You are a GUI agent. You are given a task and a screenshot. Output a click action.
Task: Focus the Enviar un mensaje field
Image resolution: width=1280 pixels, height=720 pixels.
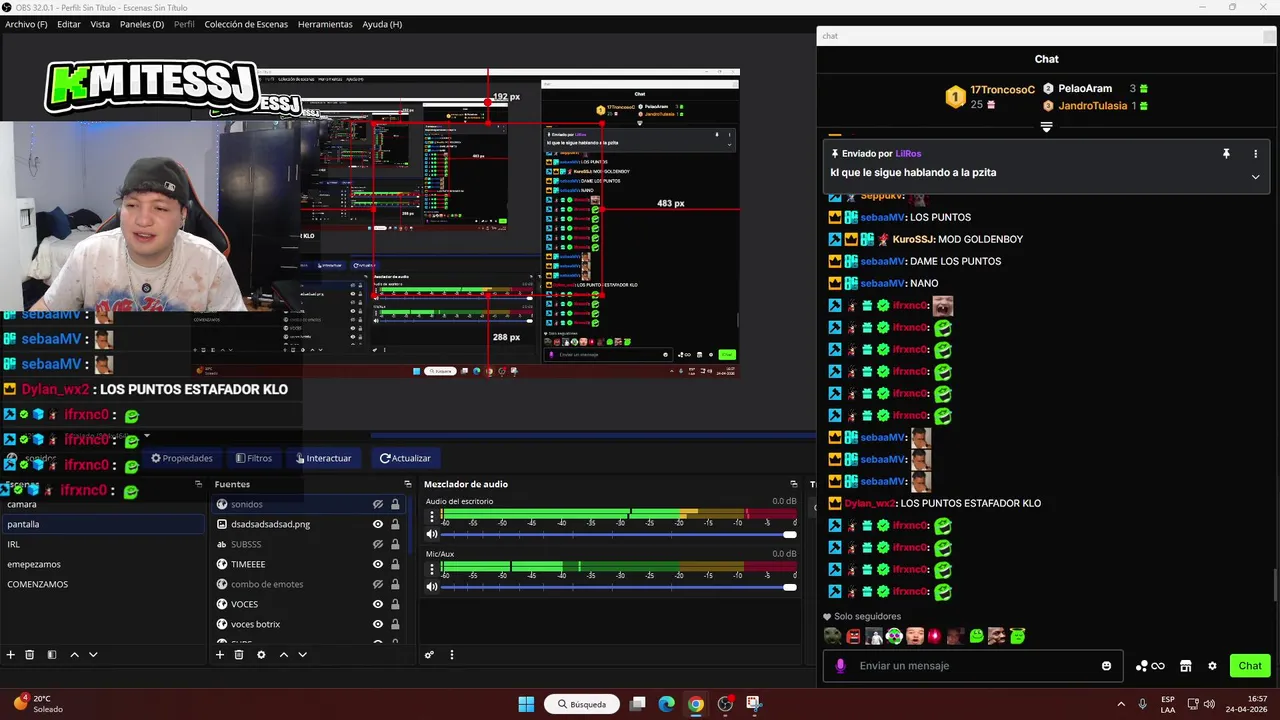point(975,666)
